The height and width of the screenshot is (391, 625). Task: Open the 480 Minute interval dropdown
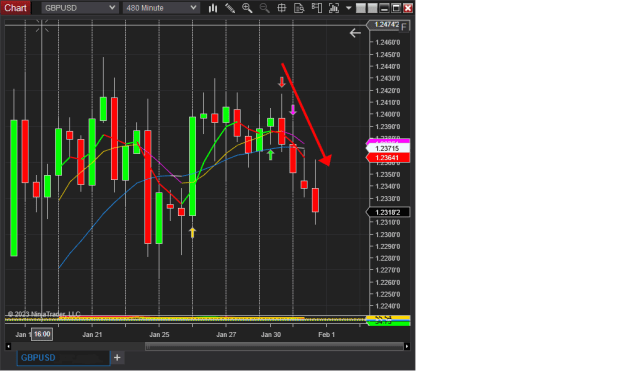coord(161,8)
